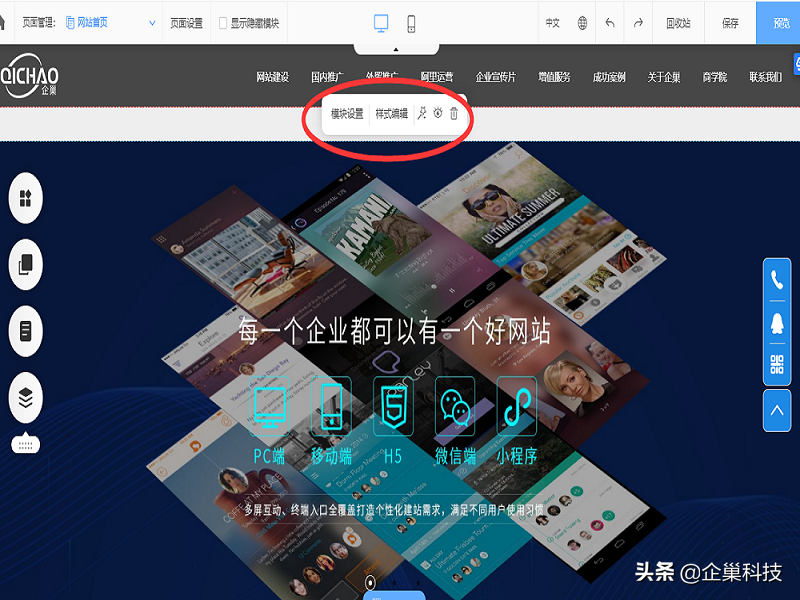The width and height of the screenshot is (800, 600).
Task: Delete module with trash icon
Action: 454,113
